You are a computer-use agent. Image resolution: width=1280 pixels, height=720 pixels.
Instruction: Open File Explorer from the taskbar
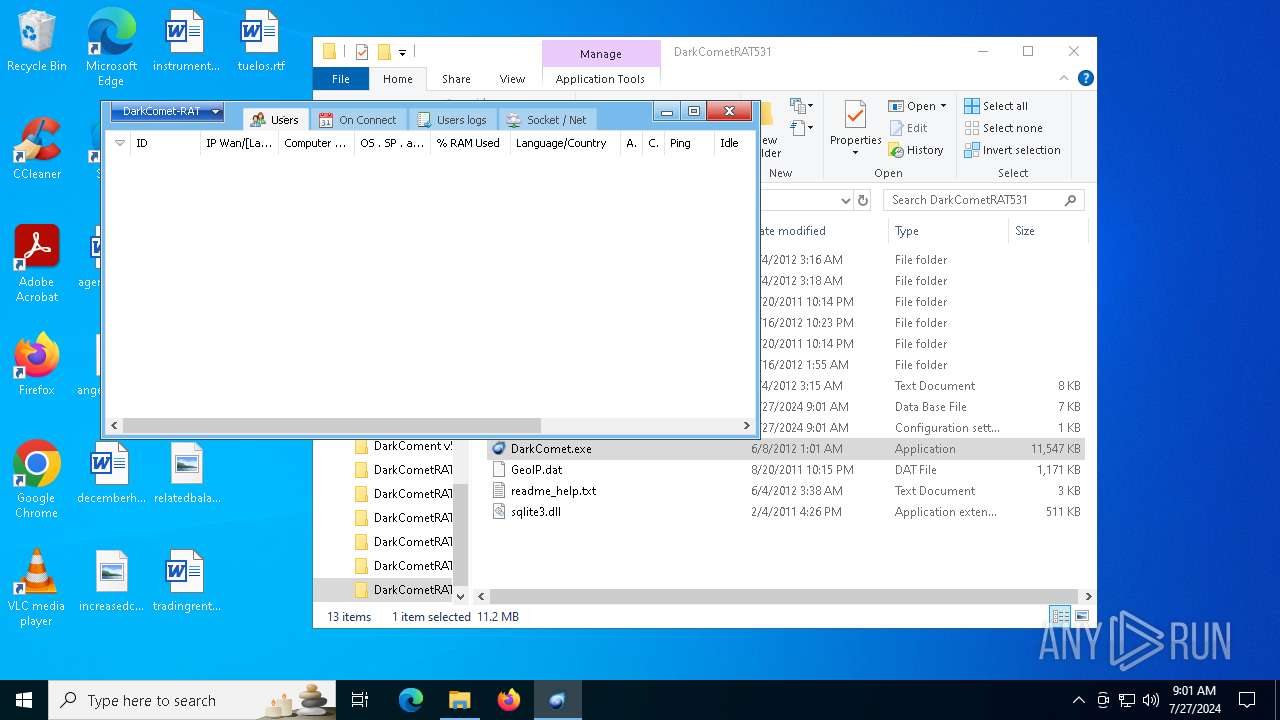click(x=459, y=700)
